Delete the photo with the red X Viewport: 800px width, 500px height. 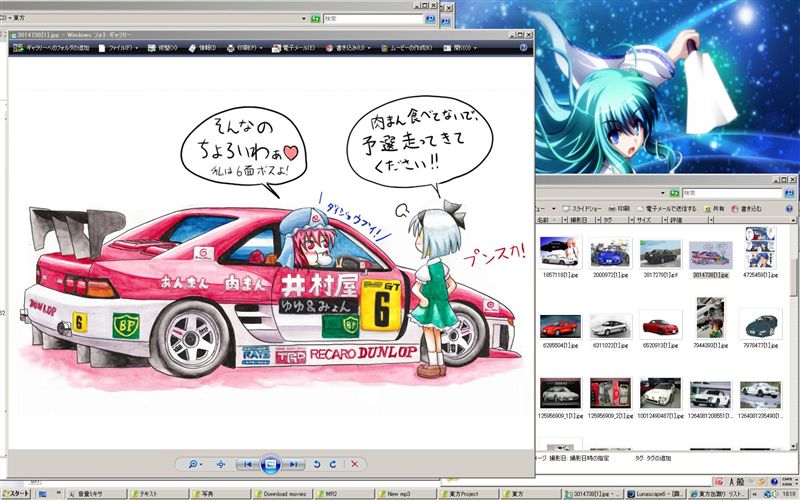point(355,464)
